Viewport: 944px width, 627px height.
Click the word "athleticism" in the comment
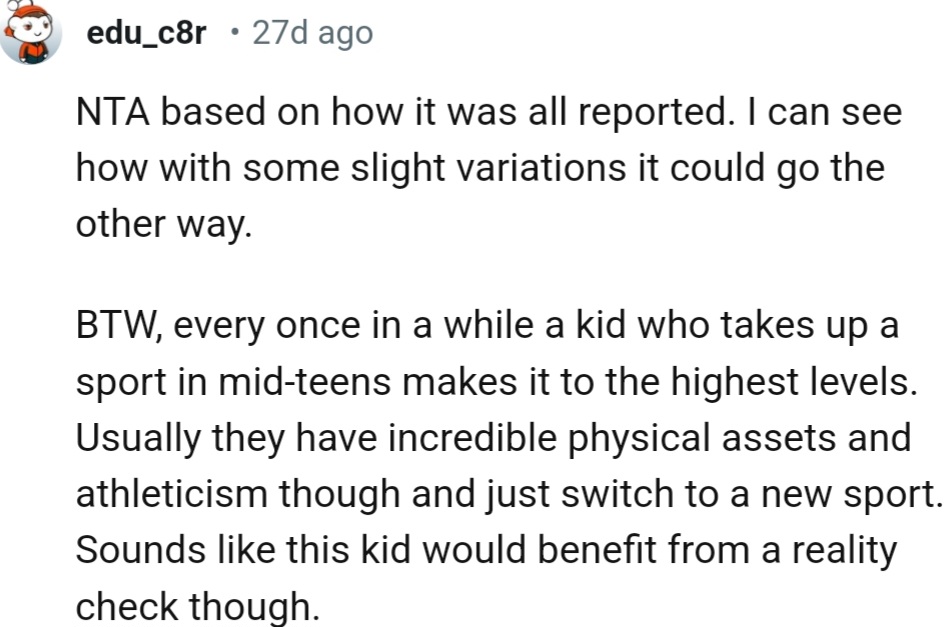click(x=169, y=493)
